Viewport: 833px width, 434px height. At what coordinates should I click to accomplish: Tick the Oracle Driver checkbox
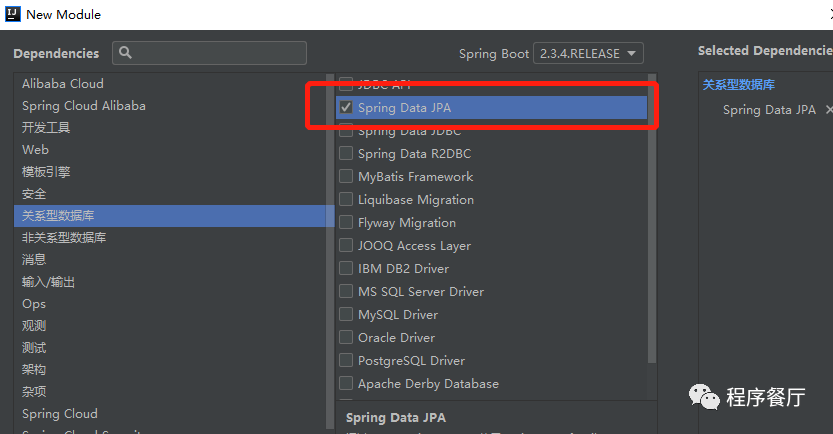tap(346, 337)
